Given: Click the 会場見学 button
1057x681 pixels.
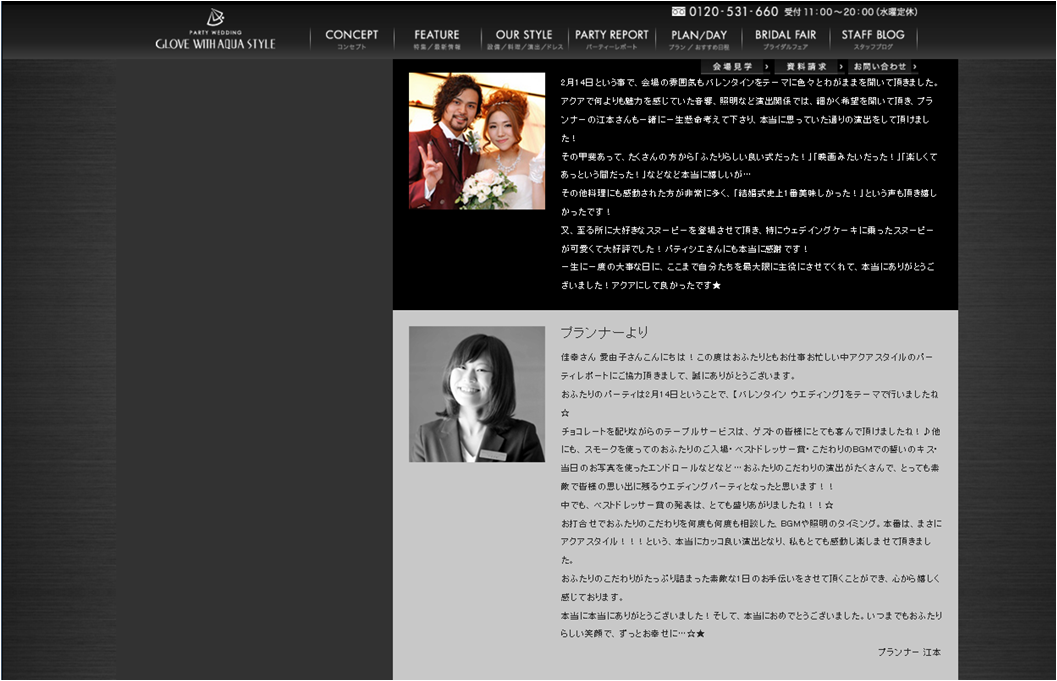Looking at the screenshot, I should [x=732, y=67].
